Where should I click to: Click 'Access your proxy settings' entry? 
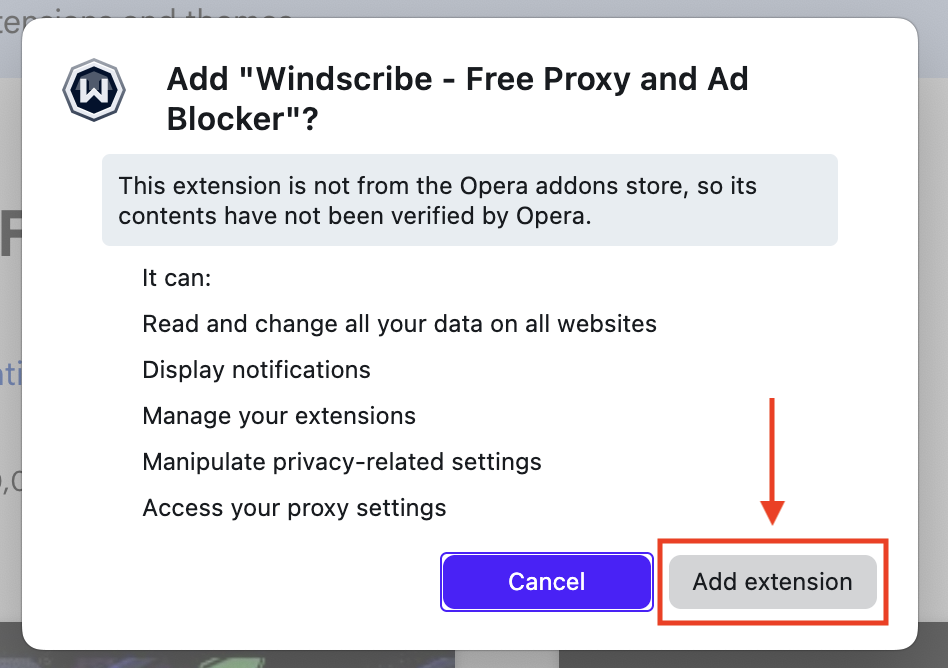click(294, 507)
